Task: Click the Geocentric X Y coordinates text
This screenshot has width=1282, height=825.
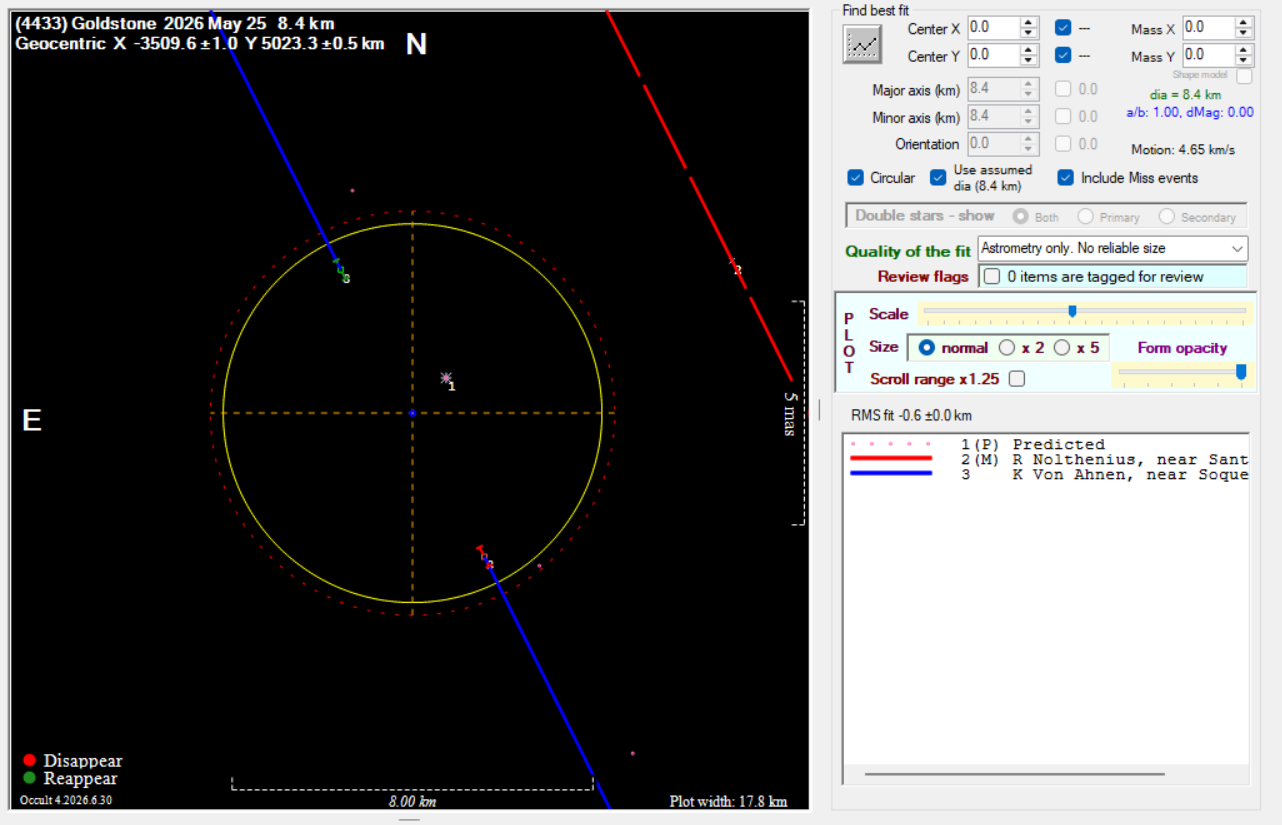Action: click(x=199, y=43)
